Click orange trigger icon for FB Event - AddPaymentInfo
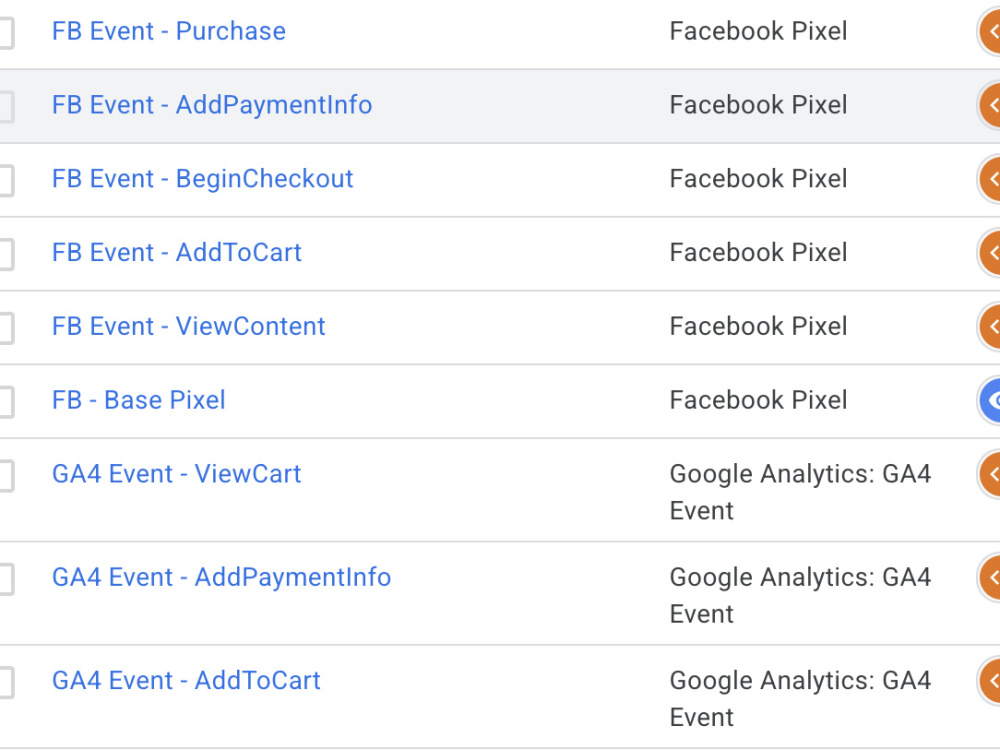The height and width of the screenshot is (750, 1000). 990,105
